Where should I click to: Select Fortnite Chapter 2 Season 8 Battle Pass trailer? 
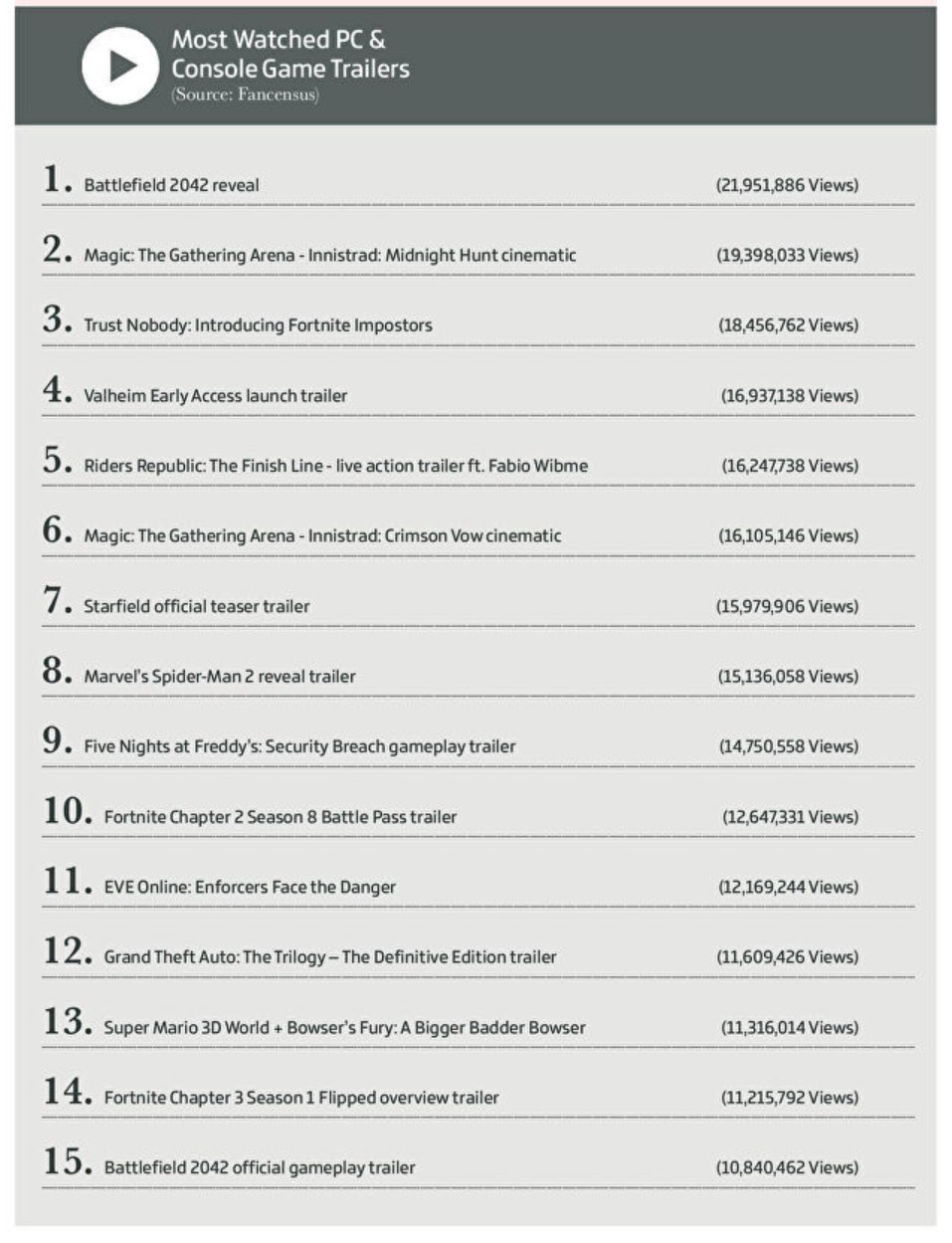[x=281, y=817]
